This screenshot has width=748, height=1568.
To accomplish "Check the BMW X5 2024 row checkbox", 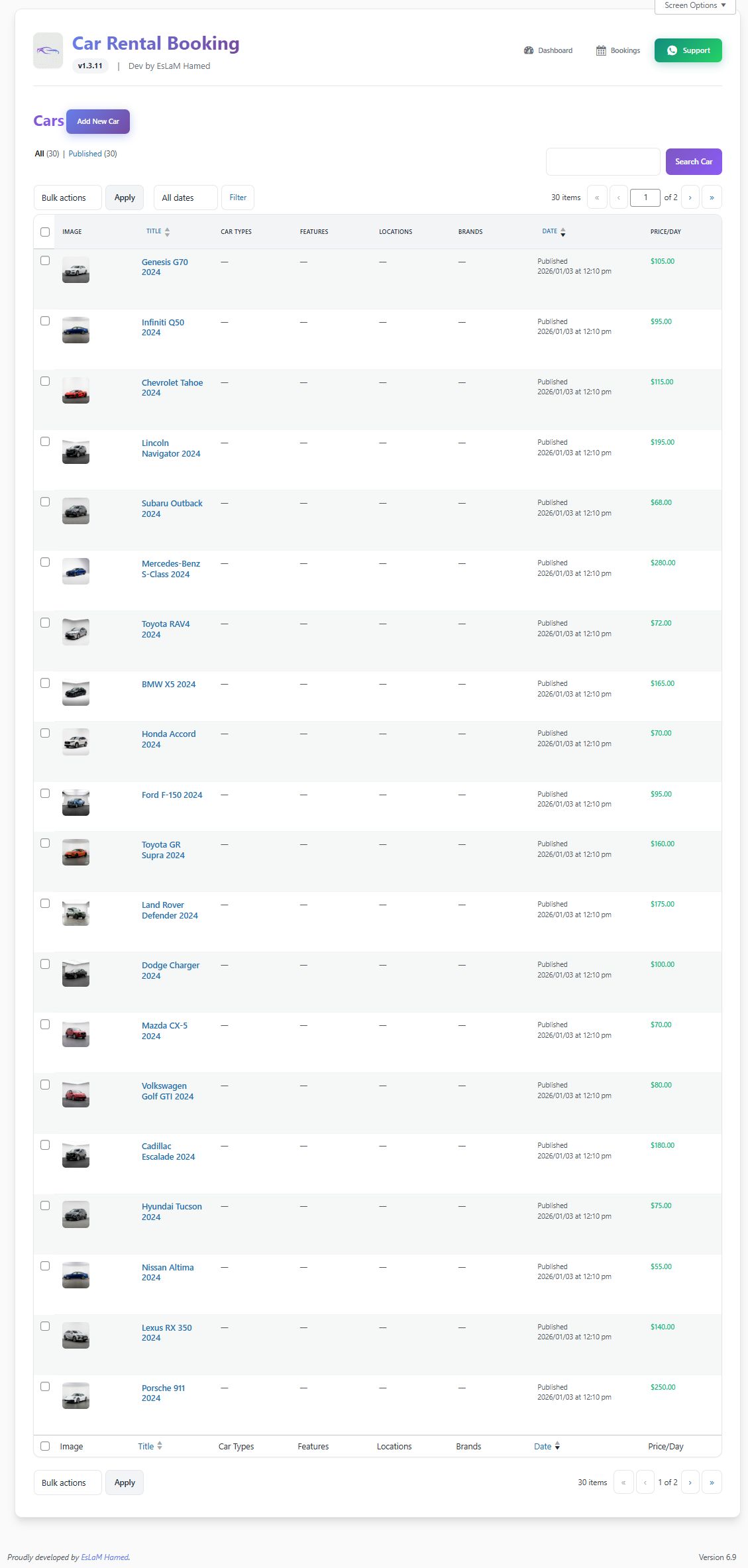I will tap(45, 683).
